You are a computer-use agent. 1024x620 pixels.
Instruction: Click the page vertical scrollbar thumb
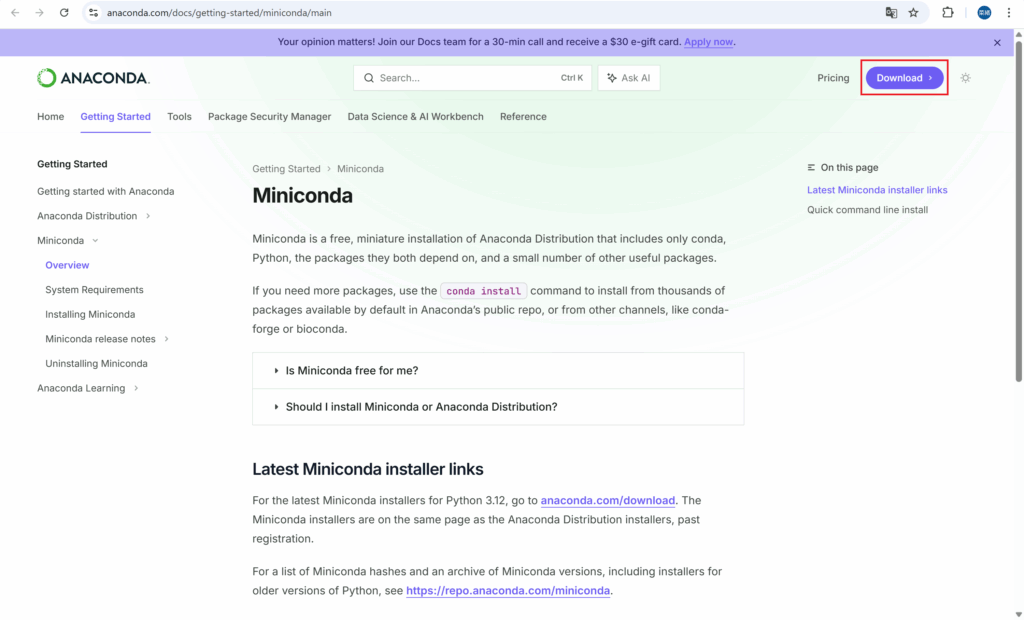tap(1018, 211)
